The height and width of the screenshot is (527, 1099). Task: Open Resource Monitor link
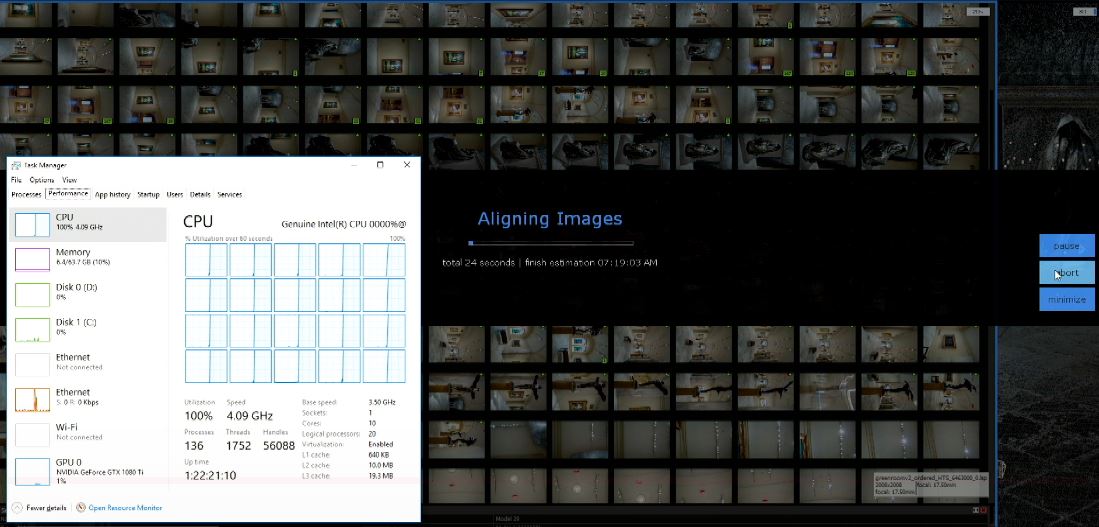click(x=125, y=507)
